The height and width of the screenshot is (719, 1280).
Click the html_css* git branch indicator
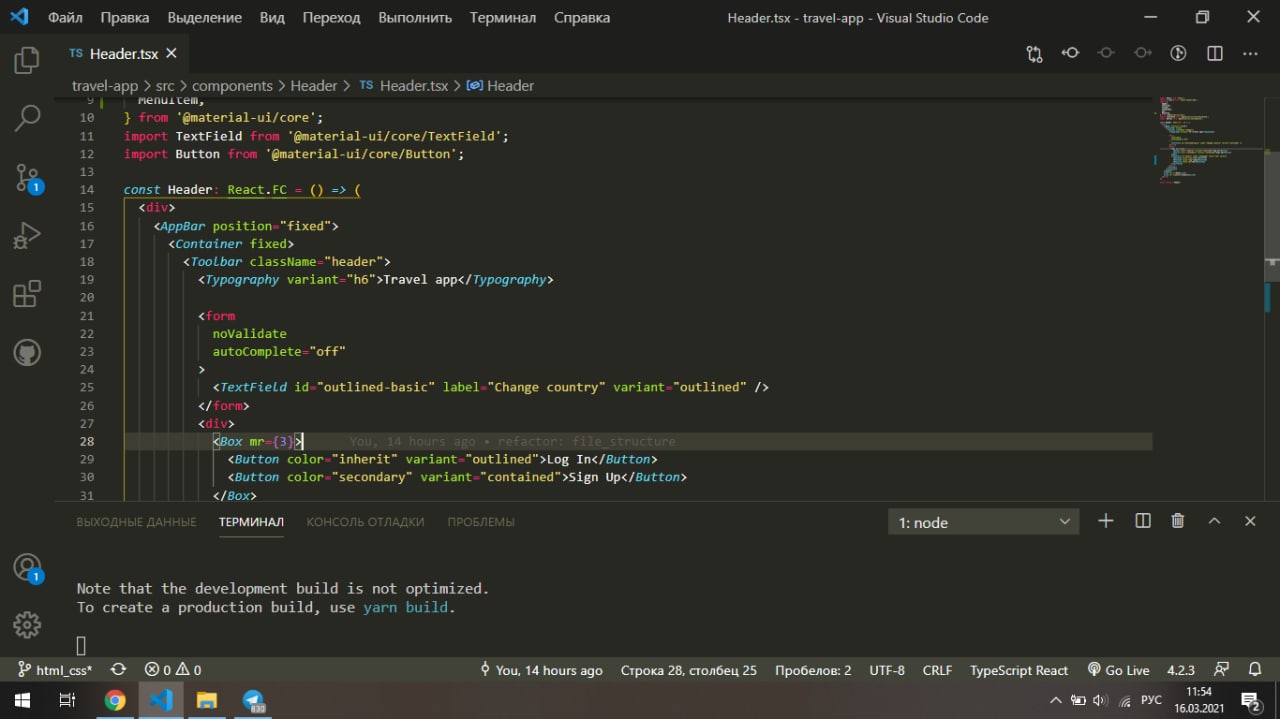[55, 670]
